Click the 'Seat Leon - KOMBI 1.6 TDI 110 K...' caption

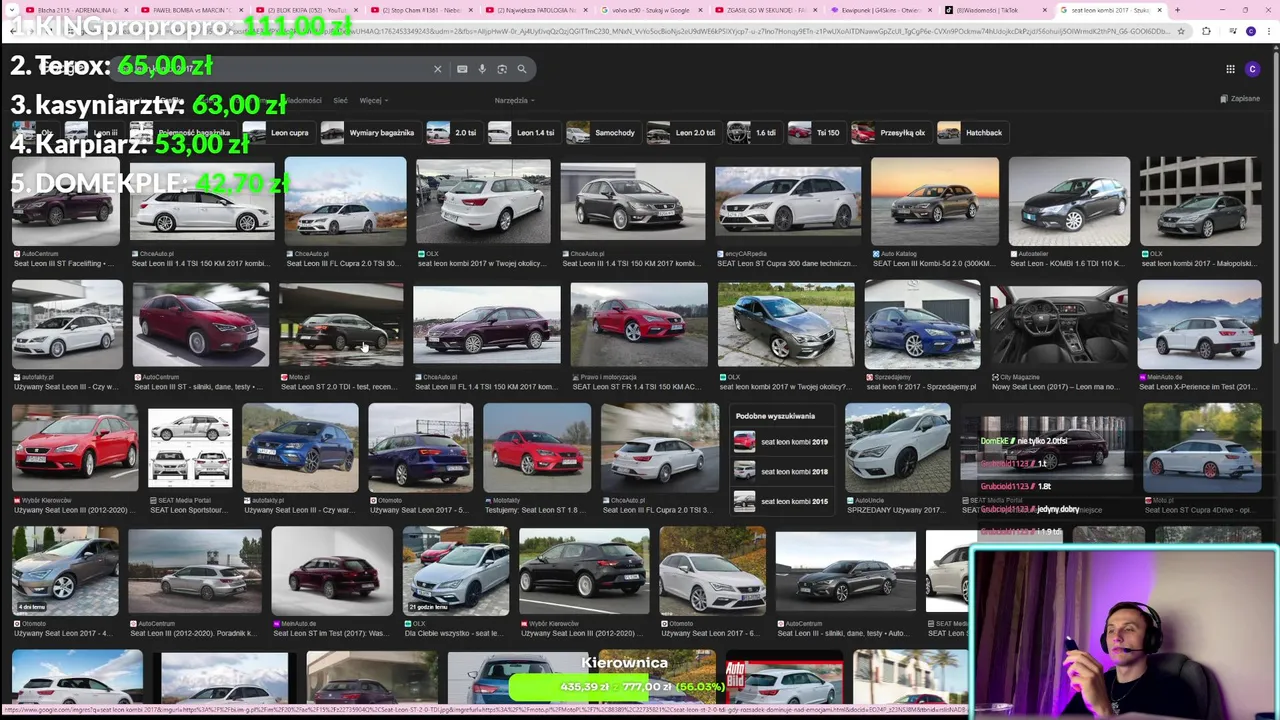pyautogui.click(x=1069, y=264)
